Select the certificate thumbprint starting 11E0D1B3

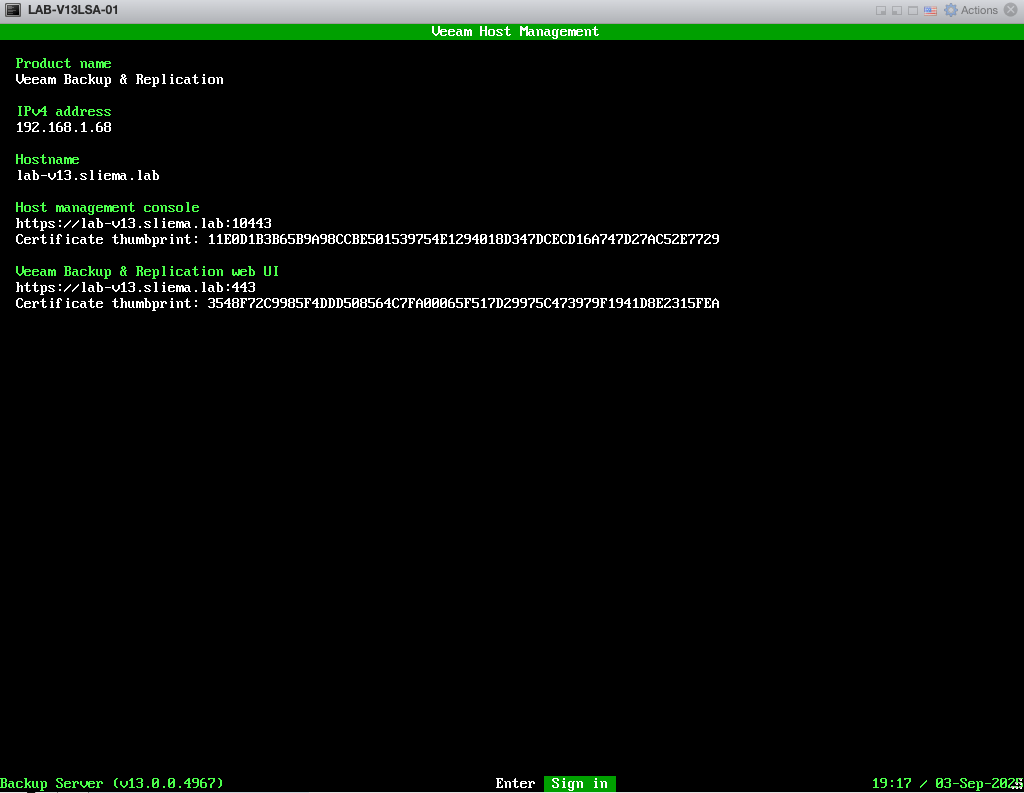[x=464, y=240]
